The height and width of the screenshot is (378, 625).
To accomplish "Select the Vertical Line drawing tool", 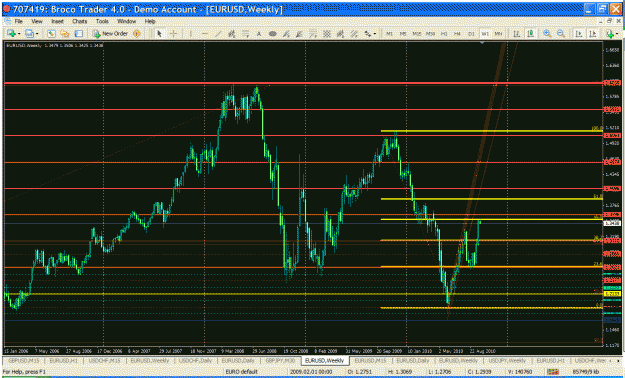I will click(x=191, y=34).
